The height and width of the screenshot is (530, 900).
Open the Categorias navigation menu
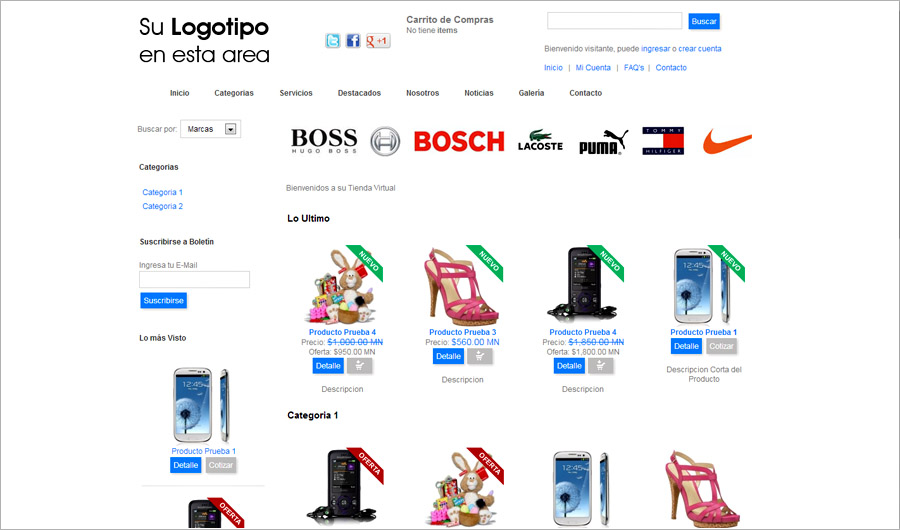click(234, 93)
